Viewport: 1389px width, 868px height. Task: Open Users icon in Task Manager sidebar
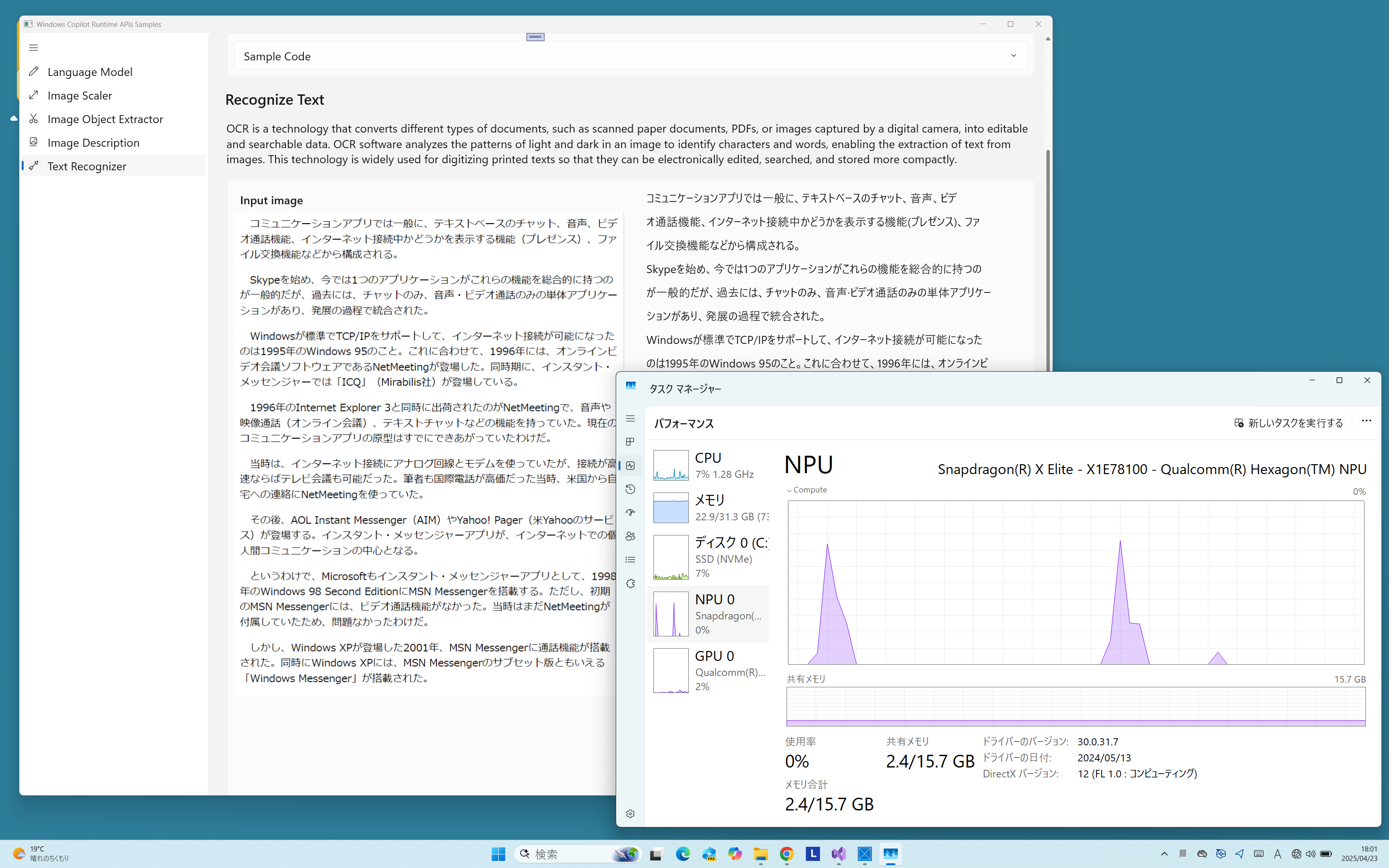(630, 536)
